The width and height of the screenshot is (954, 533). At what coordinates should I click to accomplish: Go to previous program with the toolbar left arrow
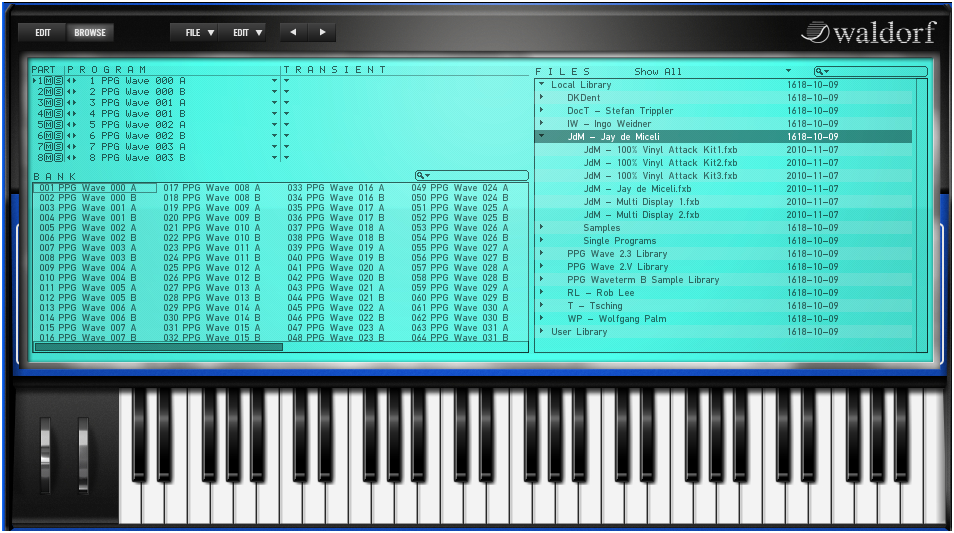tap(293, 32)
